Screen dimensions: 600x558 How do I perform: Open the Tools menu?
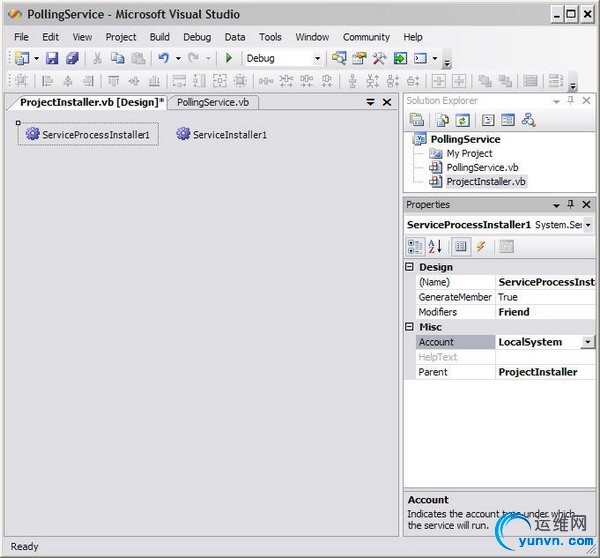(x=270, y=37)
